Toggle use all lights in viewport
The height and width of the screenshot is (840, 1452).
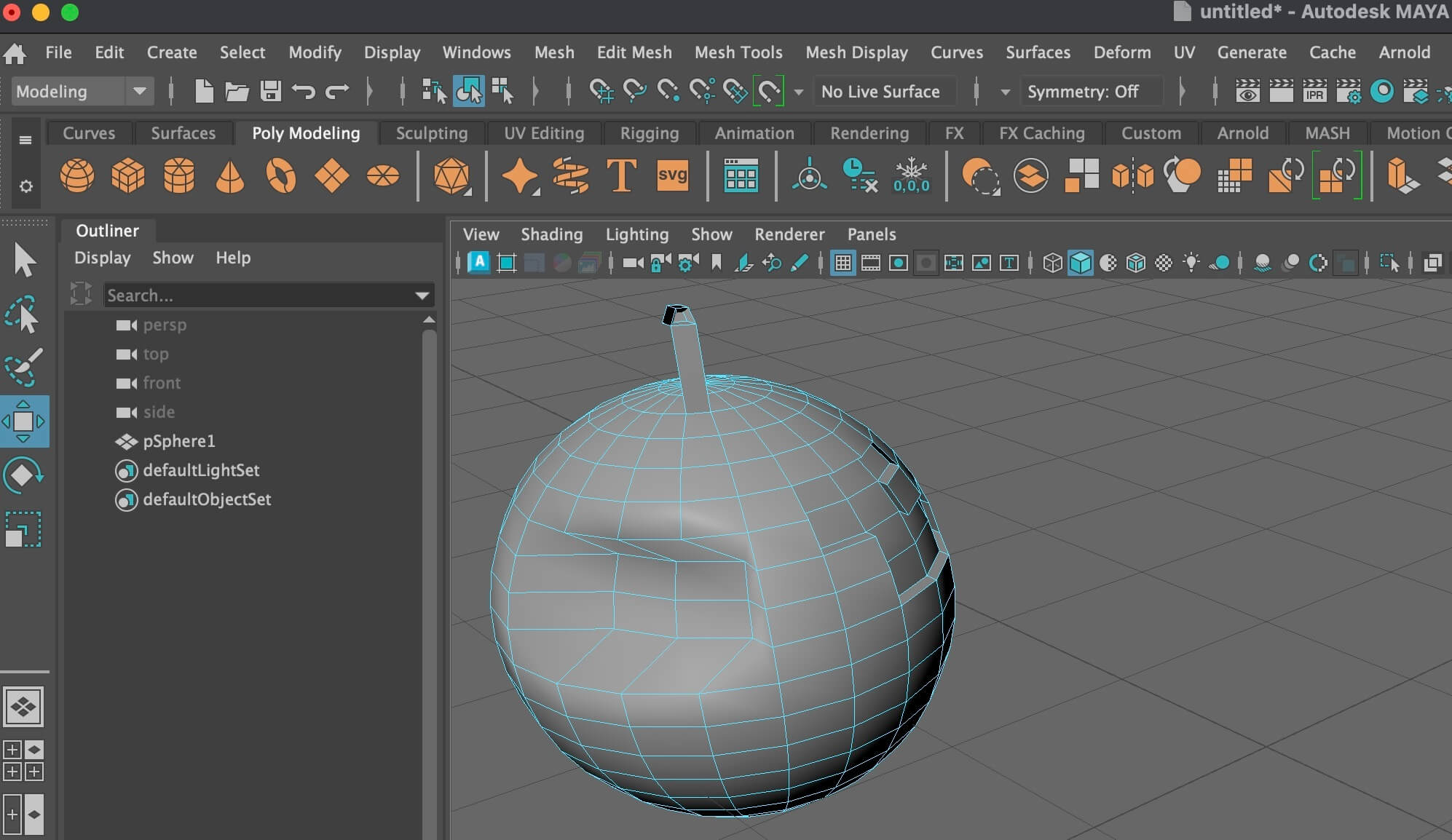click(1191, 263)
